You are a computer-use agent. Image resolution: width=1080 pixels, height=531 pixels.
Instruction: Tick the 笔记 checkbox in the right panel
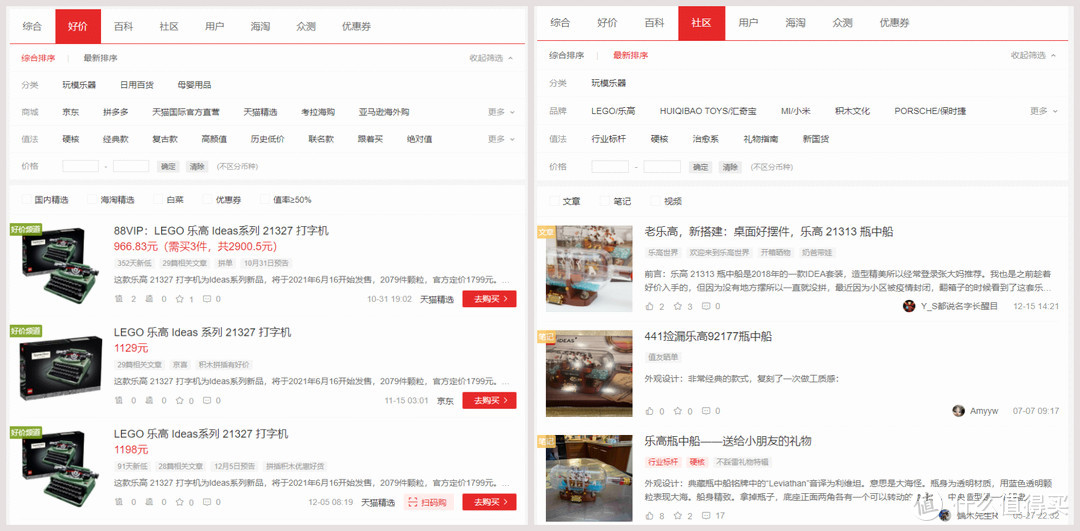pos(605,201)
